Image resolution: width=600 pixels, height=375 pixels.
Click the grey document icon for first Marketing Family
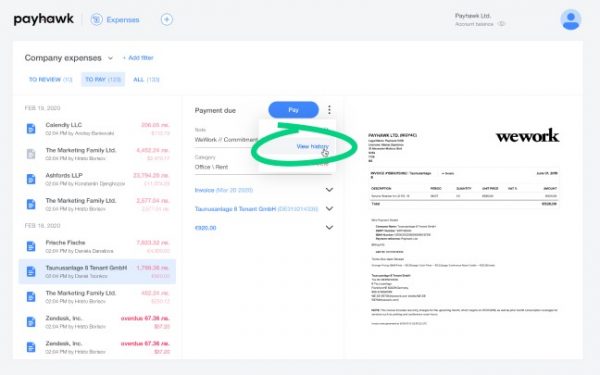click(31, 154)
